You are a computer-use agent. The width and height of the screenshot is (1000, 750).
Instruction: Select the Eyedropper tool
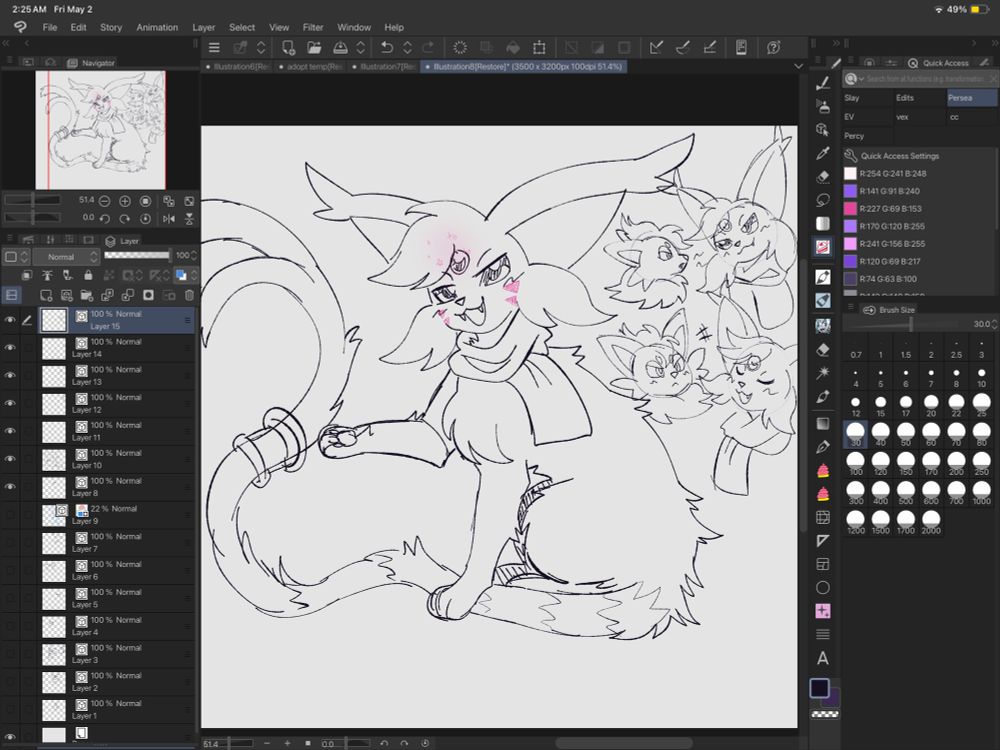point(823,153)
